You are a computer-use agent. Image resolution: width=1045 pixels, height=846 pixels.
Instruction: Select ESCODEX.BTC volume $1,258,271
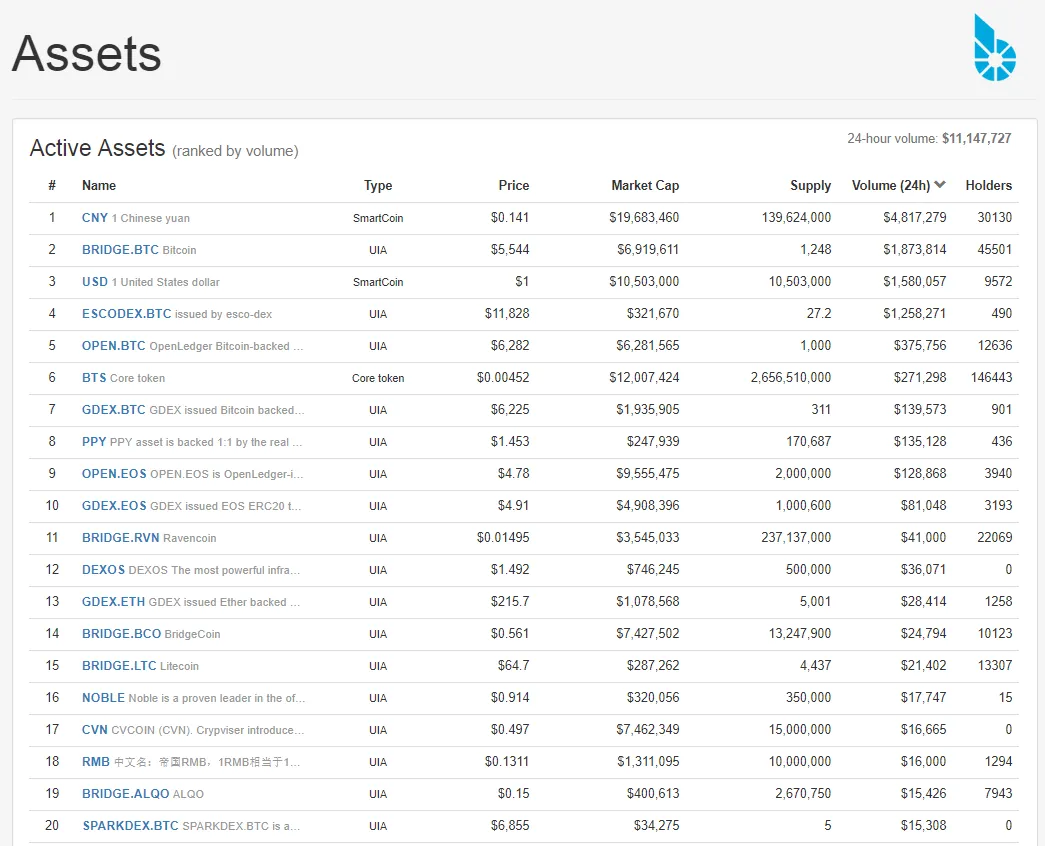coord(914,313)
